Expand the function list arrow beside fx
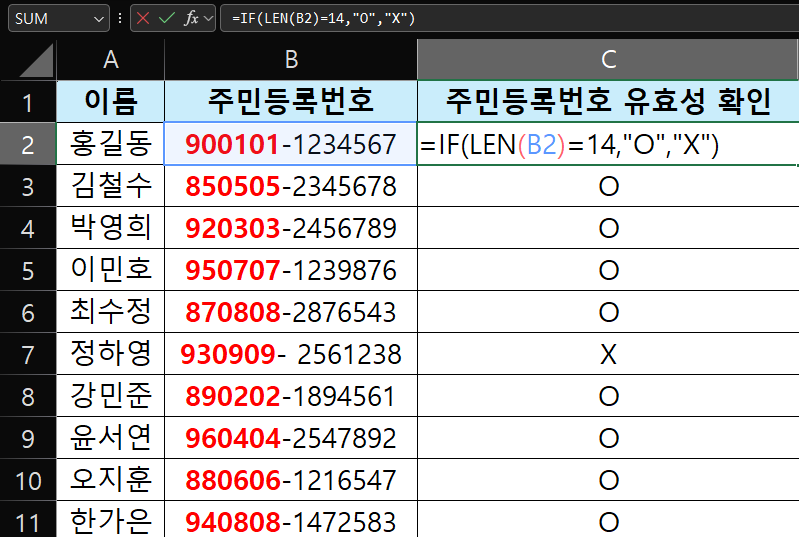The image size is (799, 537). pos(208,19)
